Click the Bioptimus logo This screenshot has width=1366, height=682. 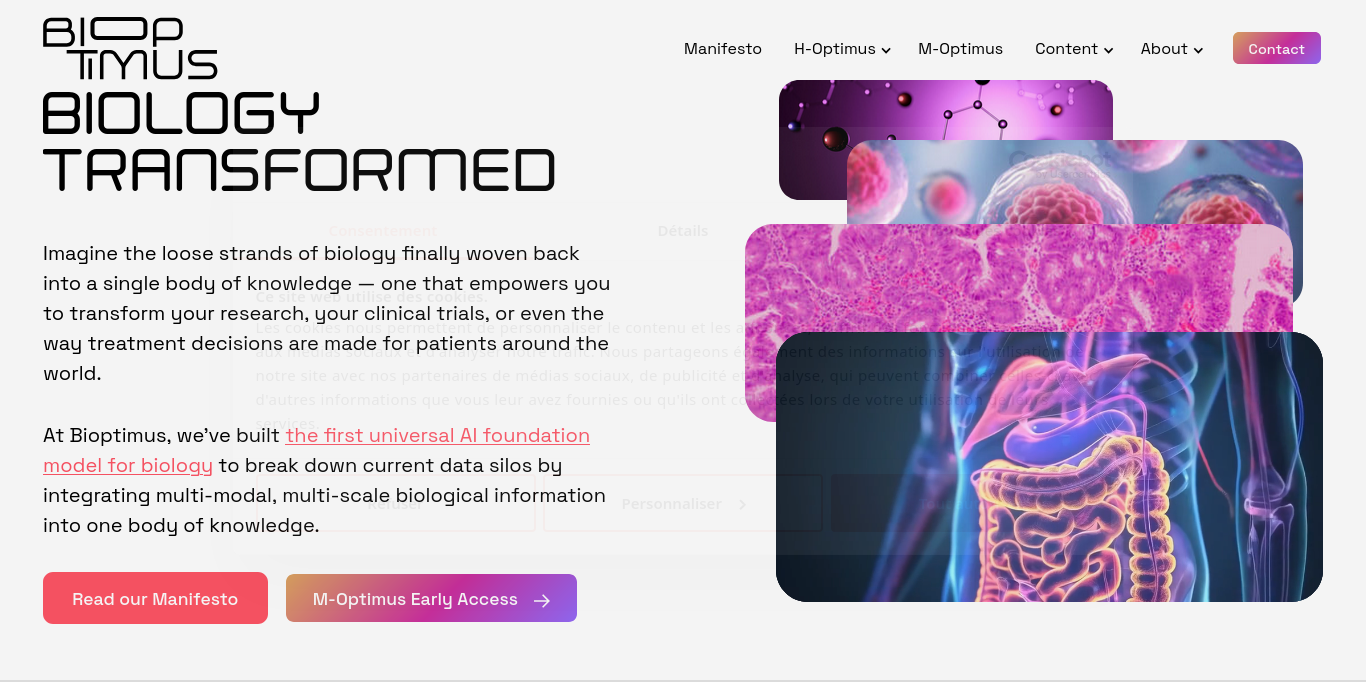(130, 48)
